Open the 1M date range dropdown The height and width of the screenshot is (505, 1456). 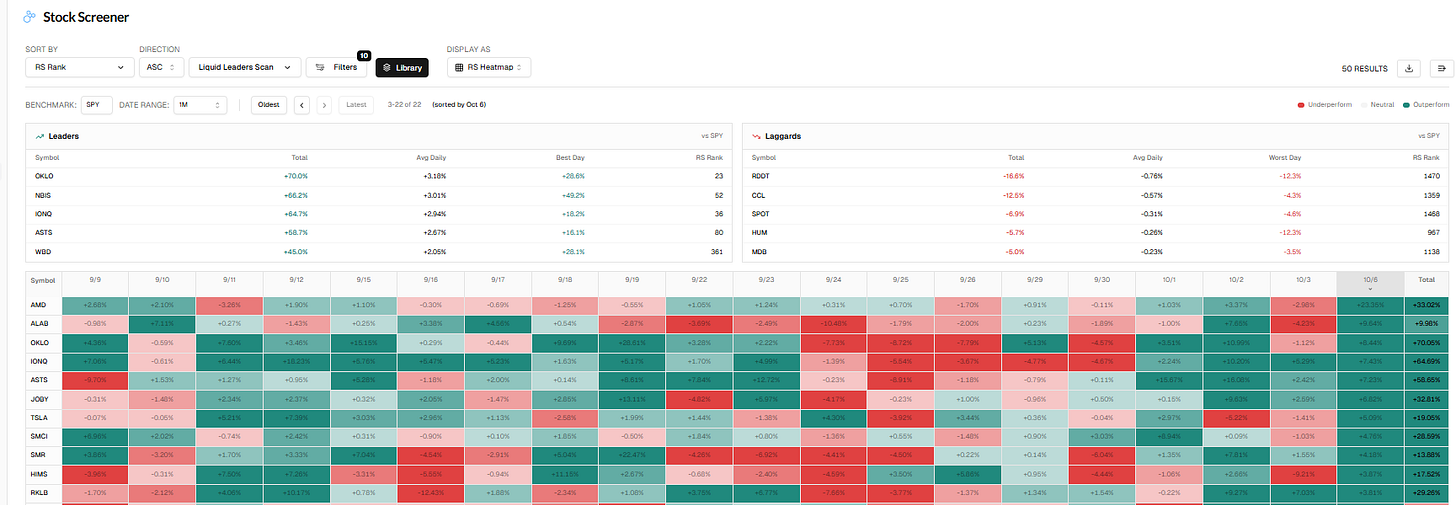[199, 104]
